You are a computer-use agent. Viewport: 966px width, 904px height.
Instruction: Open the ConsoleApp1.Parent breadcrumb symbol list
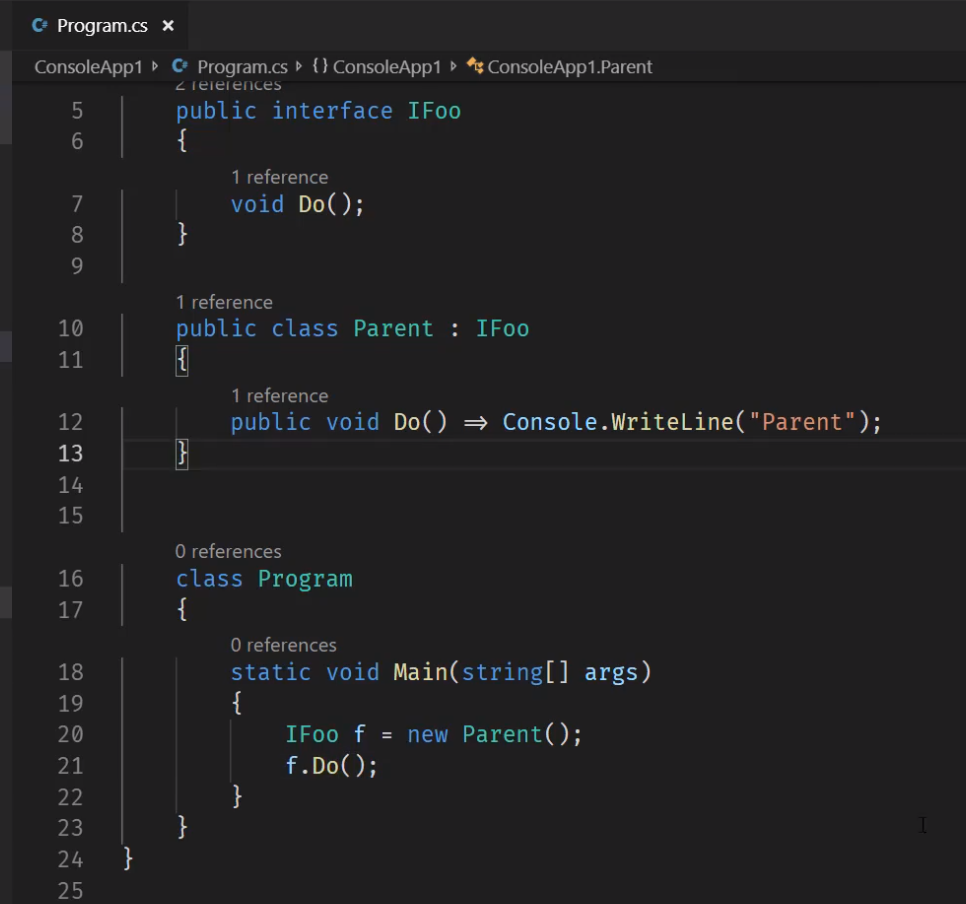[569, 67]
